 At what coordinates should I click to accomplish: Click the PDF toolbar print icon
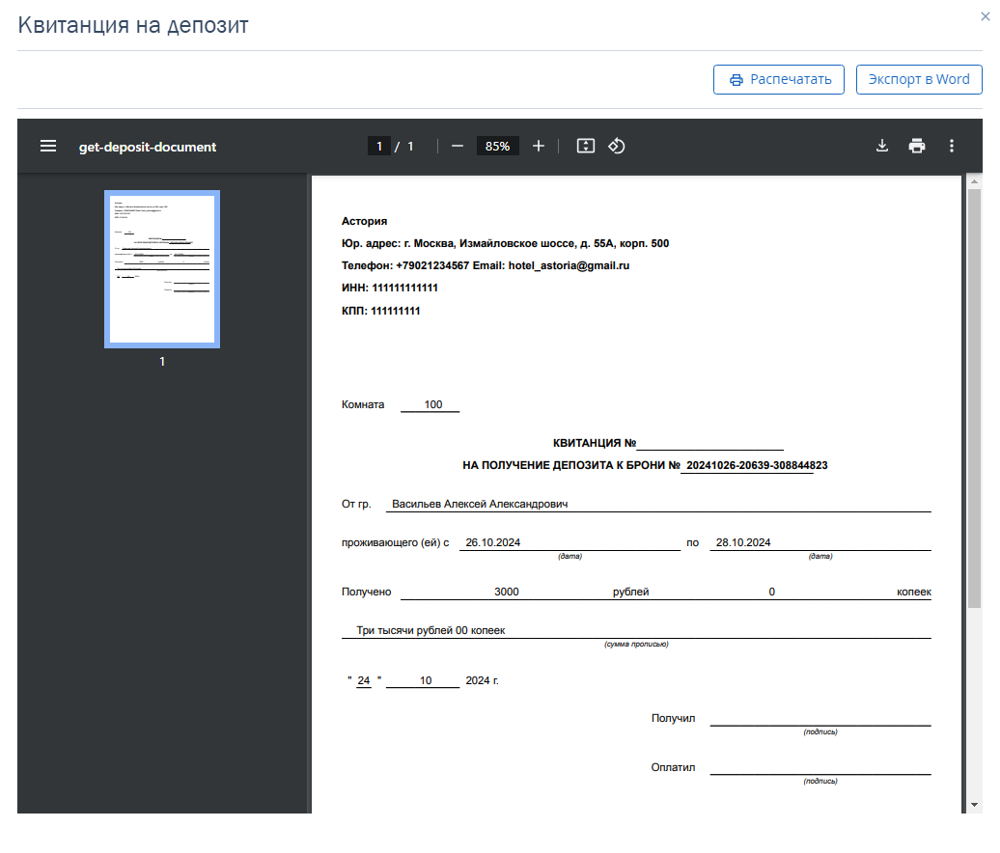[917, 146]
